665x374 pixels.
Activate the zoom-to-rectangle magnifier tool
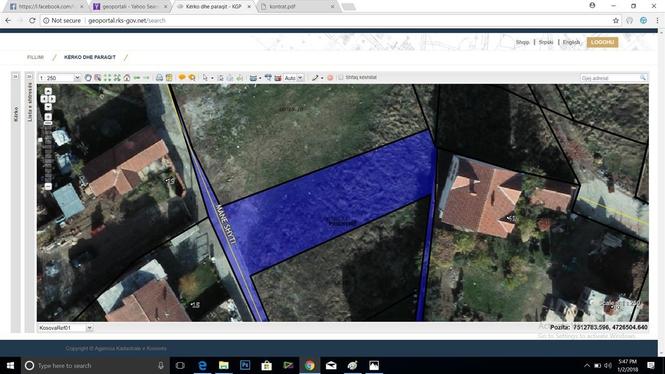click(x=98, y=78)
